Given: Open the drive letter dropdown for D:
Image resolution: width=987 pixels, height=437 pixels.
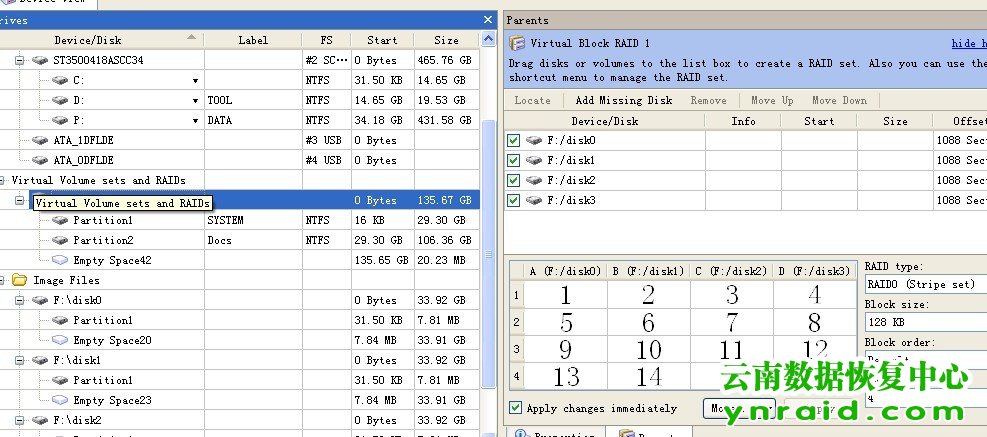Looking at the screenshot, I should (195, 101).
